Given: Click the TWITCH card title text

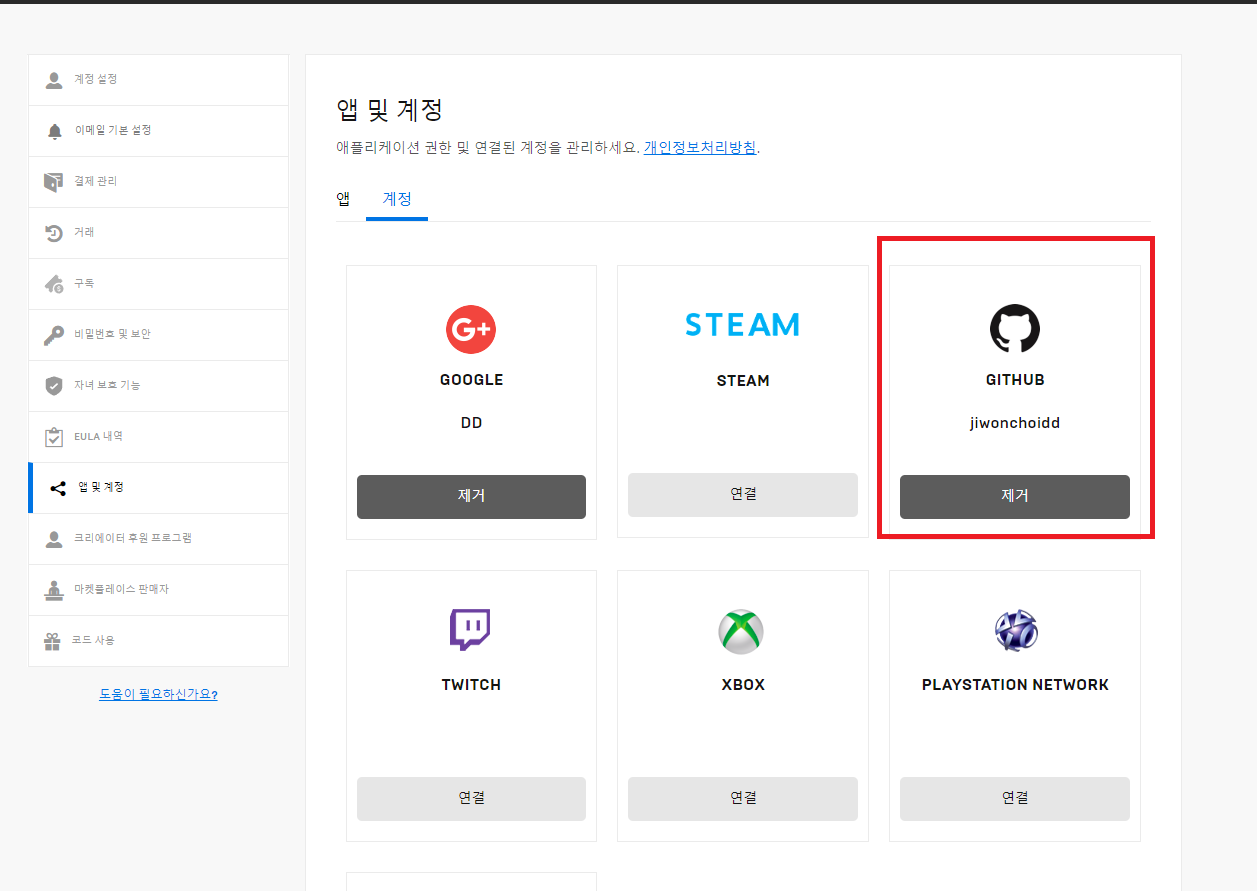Looking at the screenshot, I should tap(471, 685).
